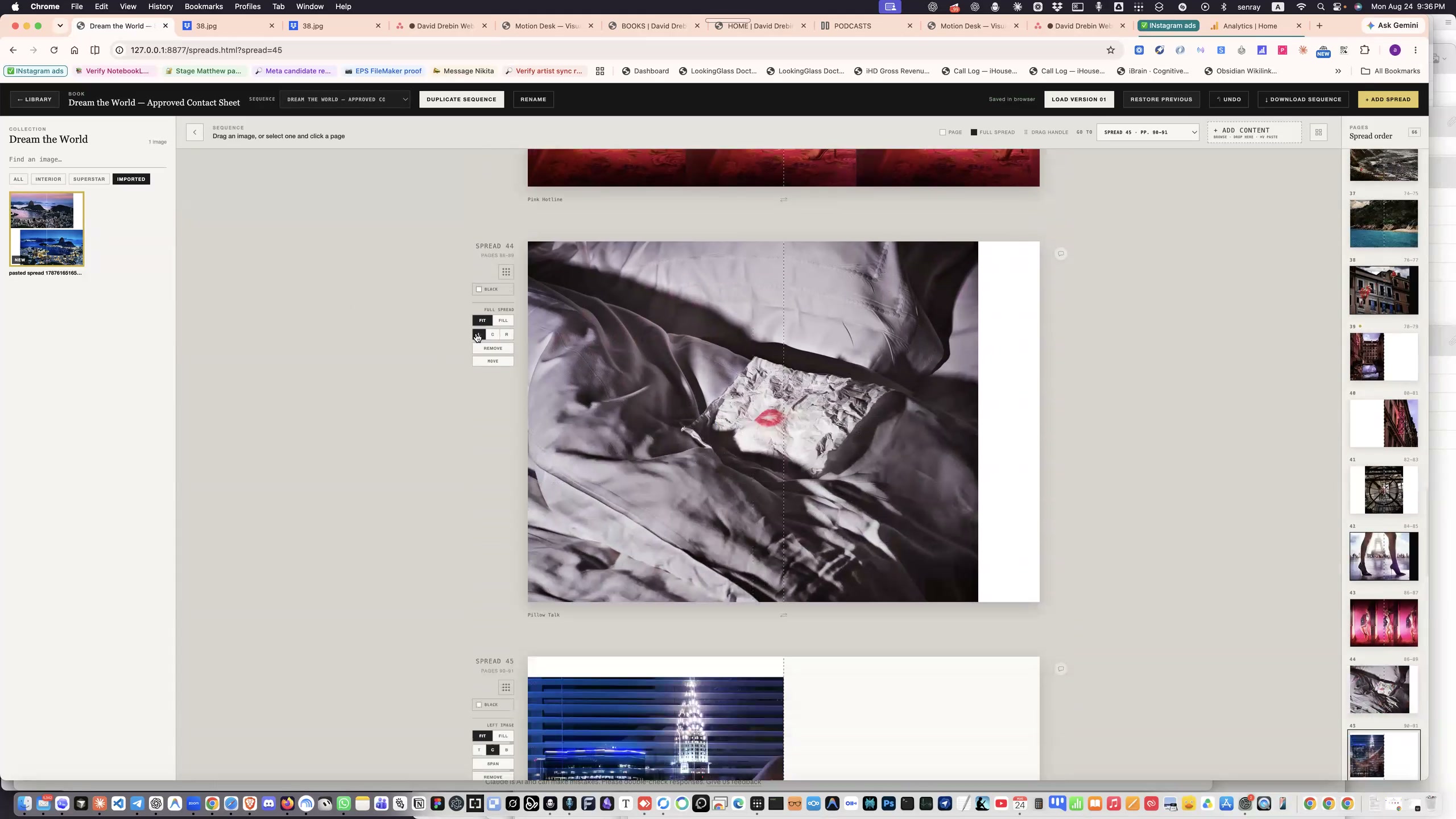The width and height of the screenshot is (1456, 819).
Task: Open the comment bubble for Spread 45
Action: coord(1061,669)
